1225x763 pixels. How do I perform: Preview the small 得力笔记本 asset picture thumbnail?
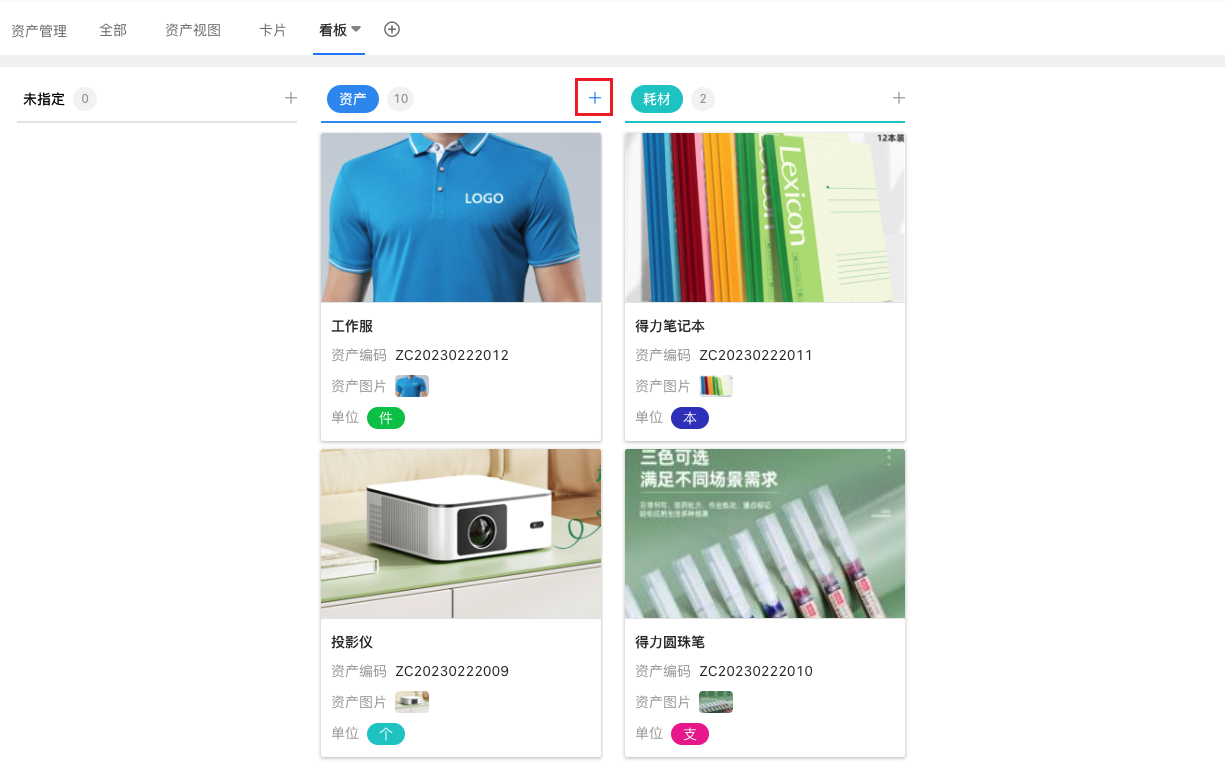pyautogui.click(x=716, y=386)
